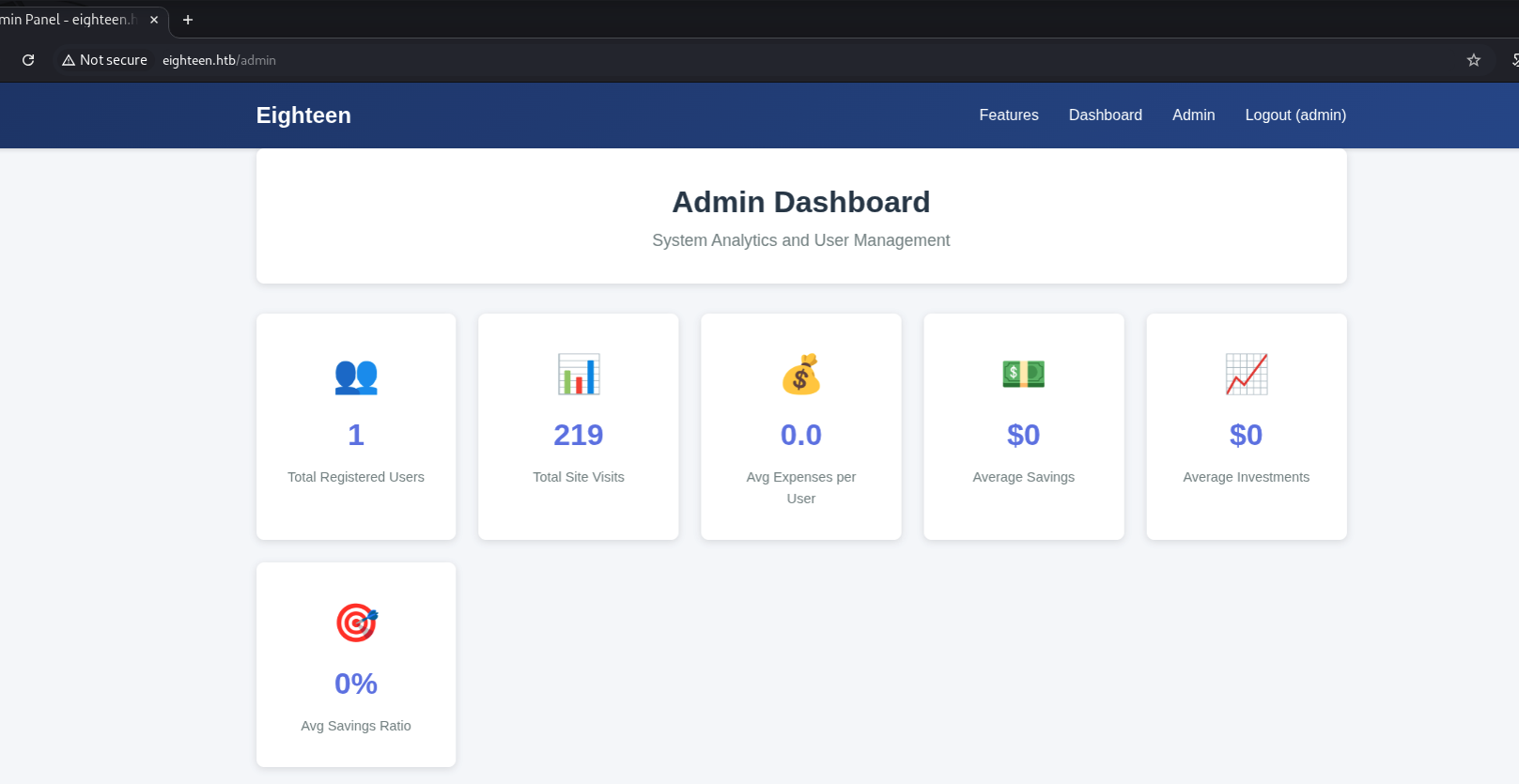Click the two-people users icon
Viewport: 1519px width, 784px height.
pyautogui.click(x=356, y=377)
